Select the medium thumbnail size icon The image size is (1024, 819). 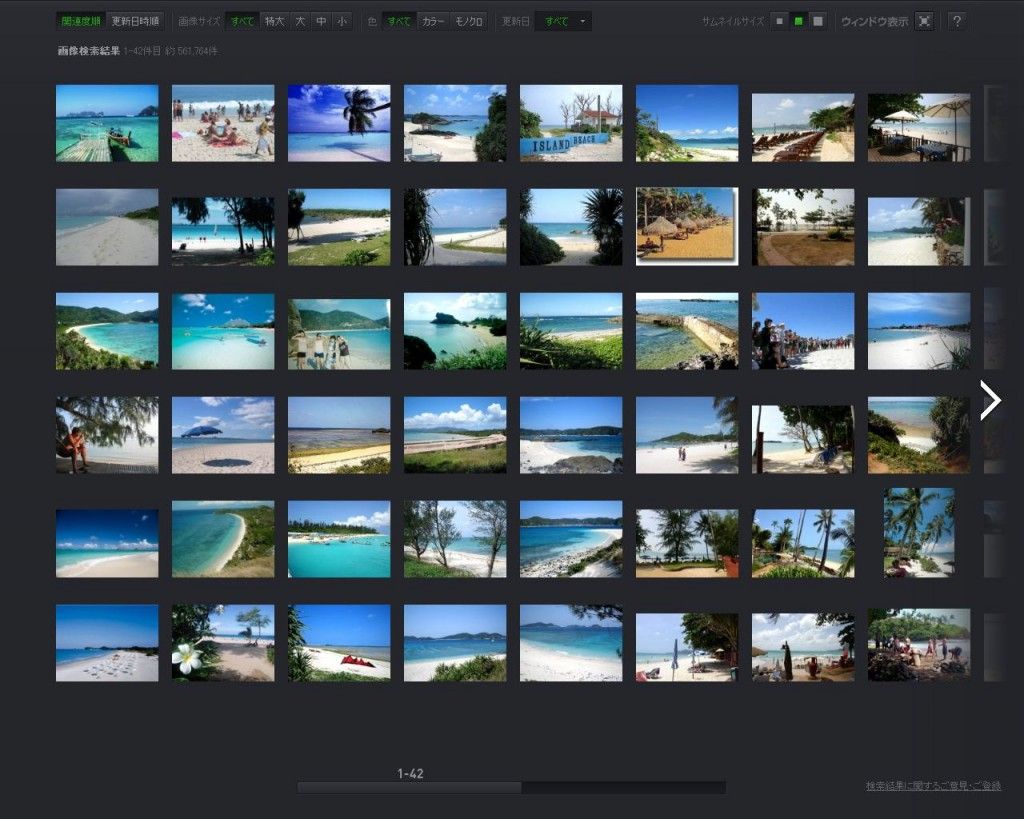click(798, 22)
